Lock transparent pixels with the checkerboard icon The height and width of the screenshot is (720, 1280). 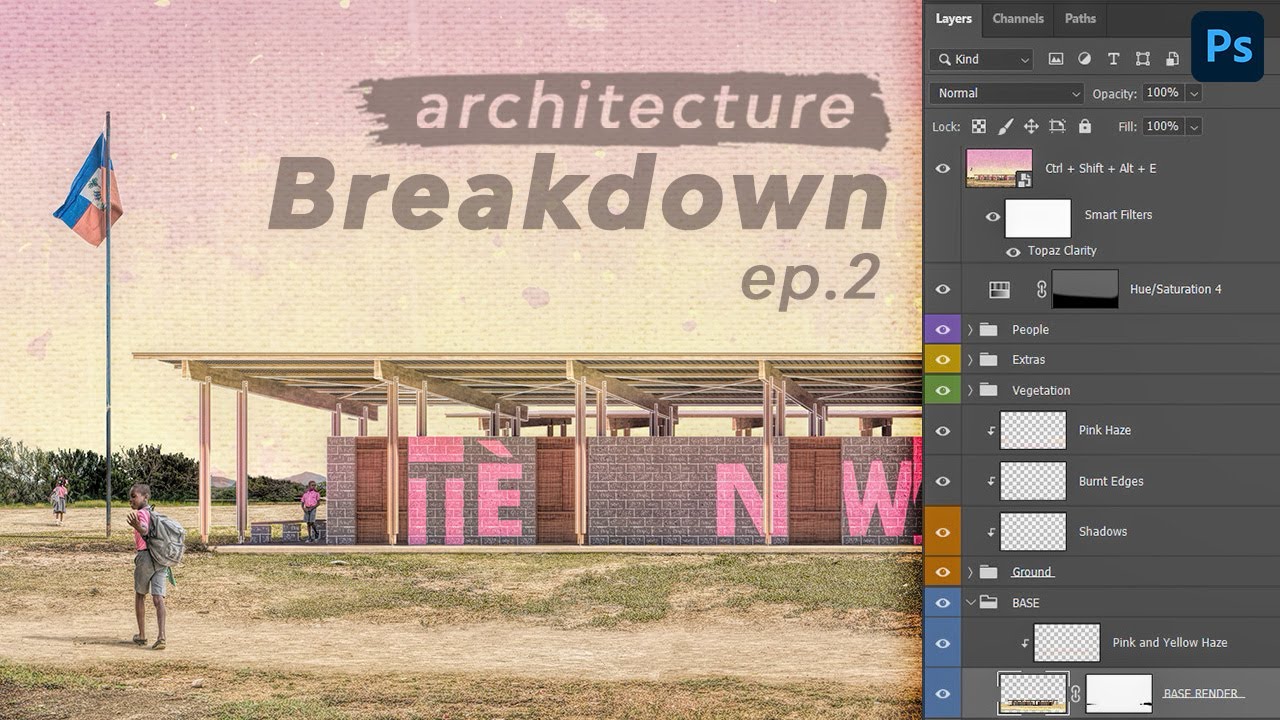click(x=978, y=126)
